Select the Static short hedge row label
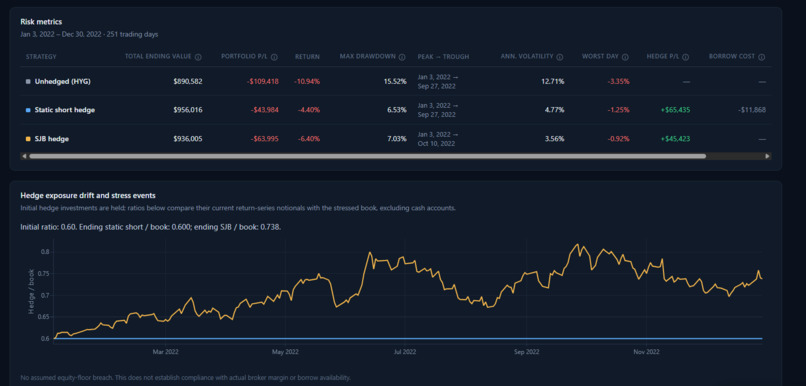This screenshot has height=386, width=806. pyautogui.click(x=65, y=110)
